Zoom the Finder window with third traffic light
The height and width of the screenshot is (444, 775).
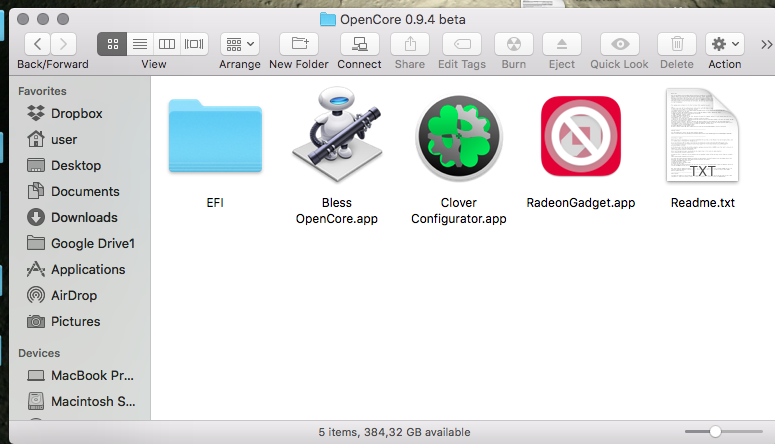(x=63, y=19)
